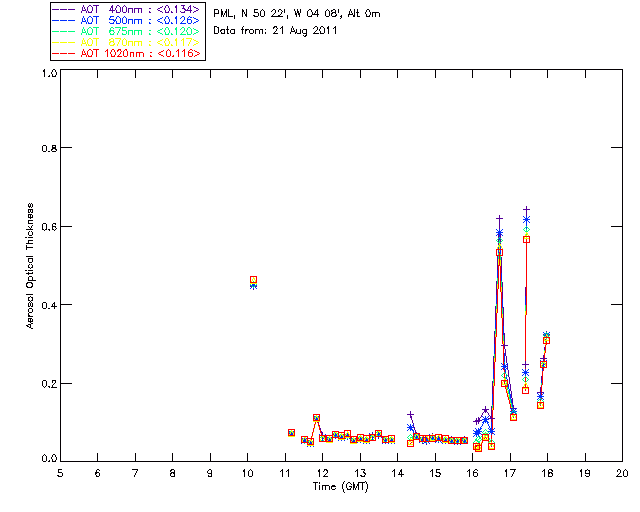
Task: Click the x-axis tick label 5
Action: click(60, 473)
